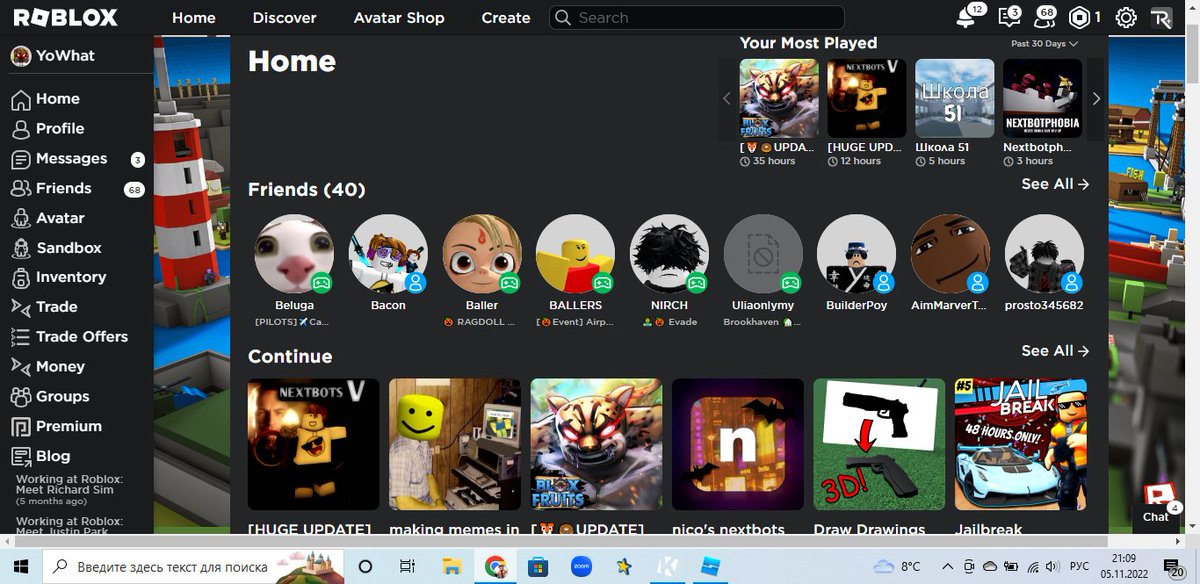The image size is (1200, 584).
Task: Open the notifications bell icon
Action: [966, 17]
